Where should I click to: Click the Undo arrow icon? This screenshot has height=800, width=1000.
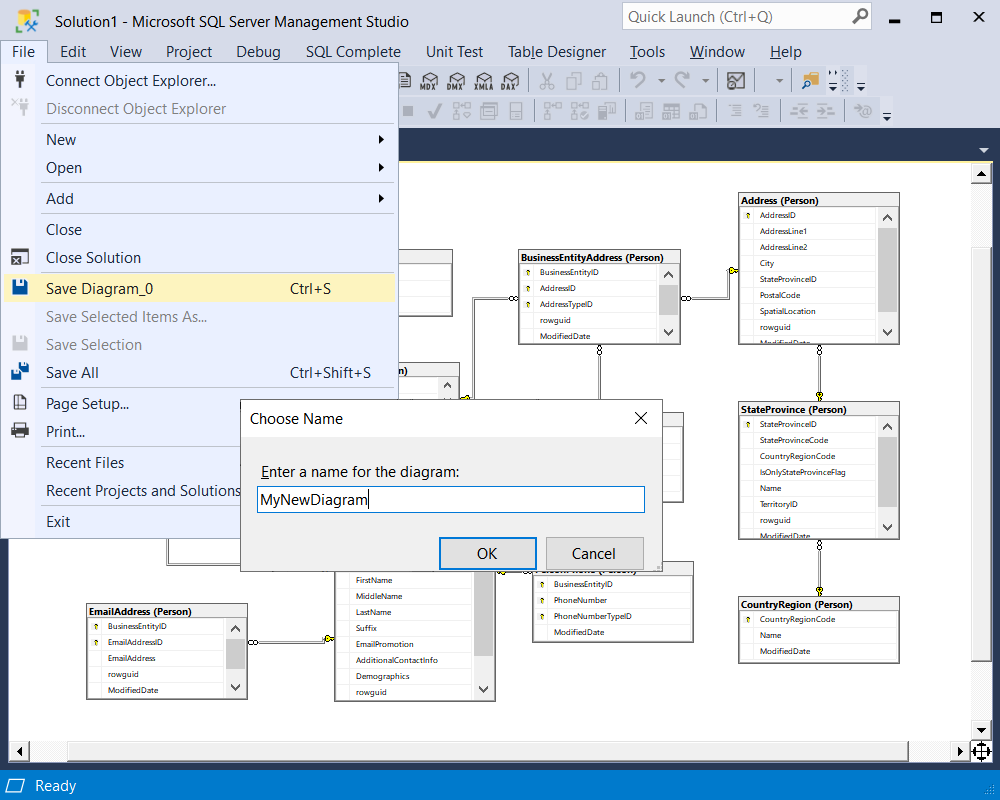point(637,80)
